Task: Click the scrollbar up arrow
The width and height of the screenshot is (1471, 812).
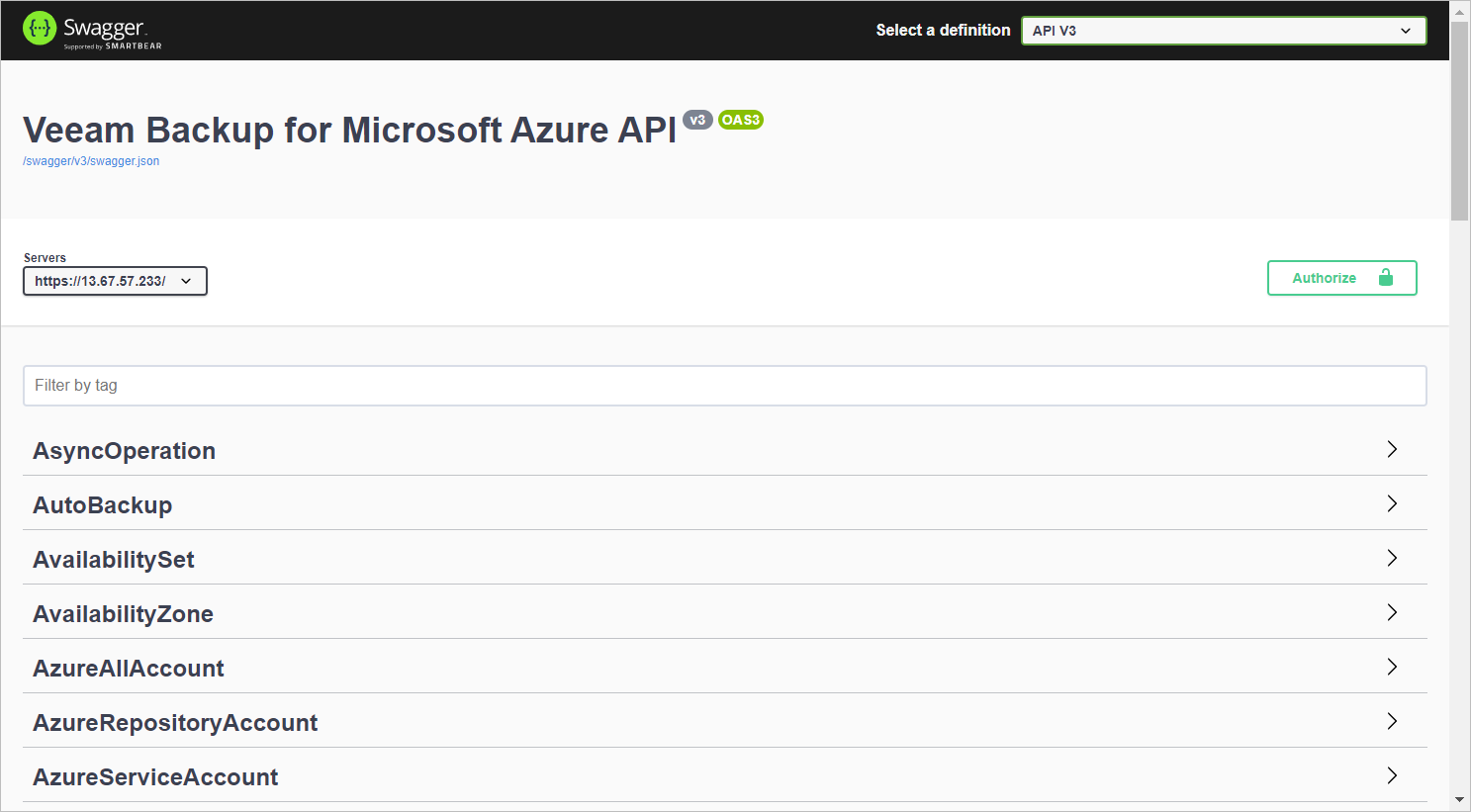Action: [x=1459, y=11]
